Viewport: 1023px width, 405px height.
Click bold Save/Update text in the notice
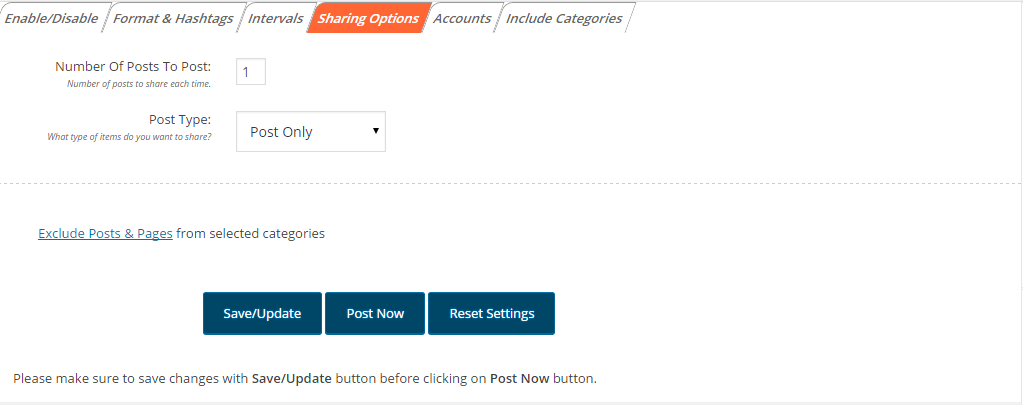(x=292, y=378)
